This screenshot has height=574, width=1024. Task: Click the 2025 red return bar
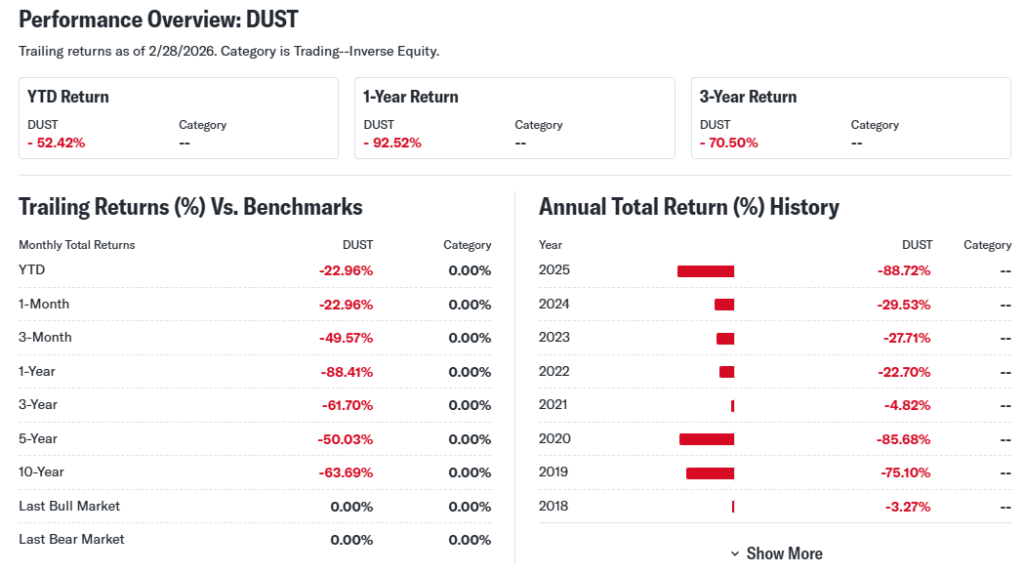[x=705, y=271]
